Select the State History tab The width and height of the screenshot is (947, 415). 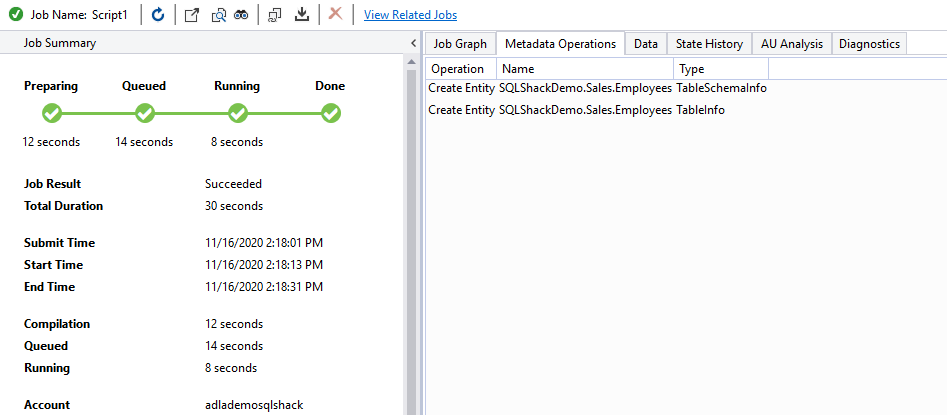pyautogui.click(x=709, y=44)
